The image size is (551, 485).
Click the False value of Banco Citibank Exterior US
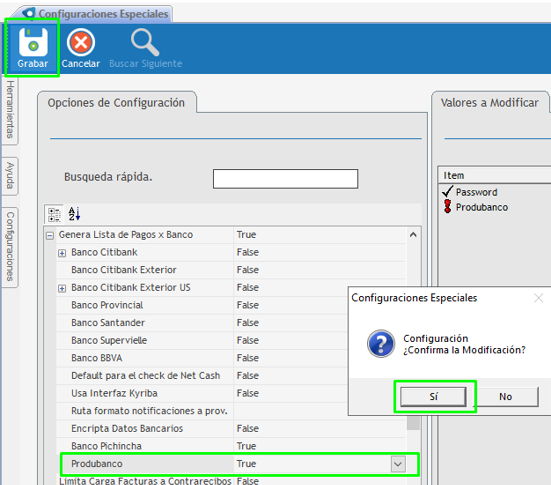[248, 287]
